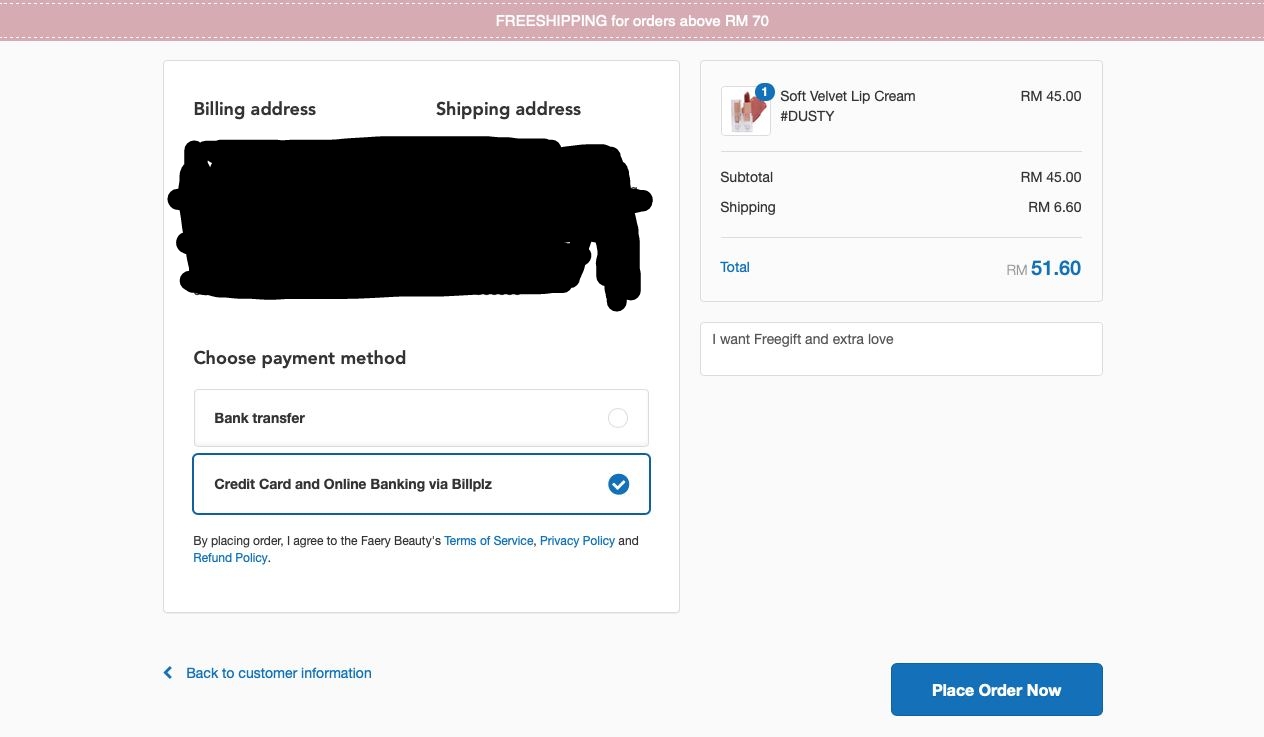This screenshot has height=737, width=1264.
Task: Click the 'Shipping address' heading
Action: point(508,109)
